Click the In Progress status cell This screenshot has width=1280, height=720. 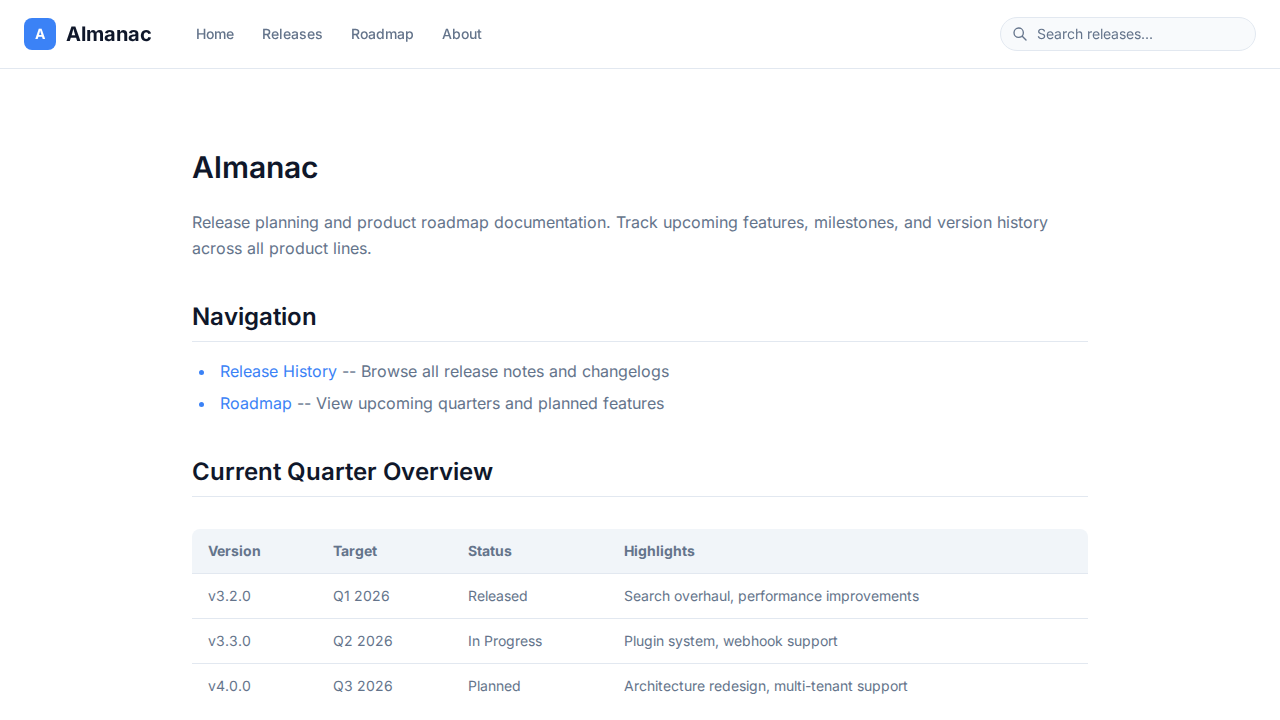click(505, 641)
